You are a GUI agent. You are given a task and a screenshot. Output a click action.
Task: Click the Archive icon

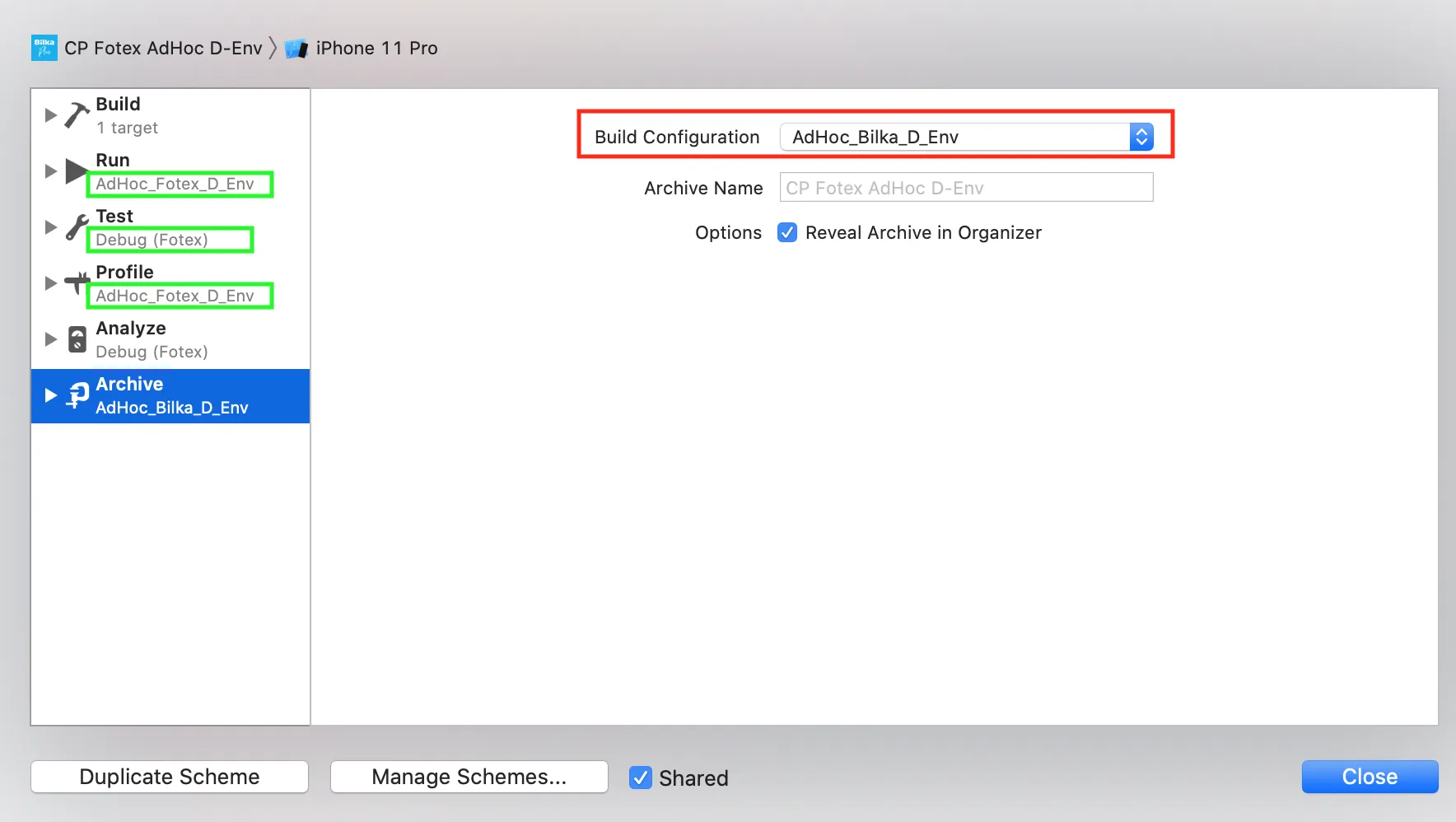(x=77, y=395)
